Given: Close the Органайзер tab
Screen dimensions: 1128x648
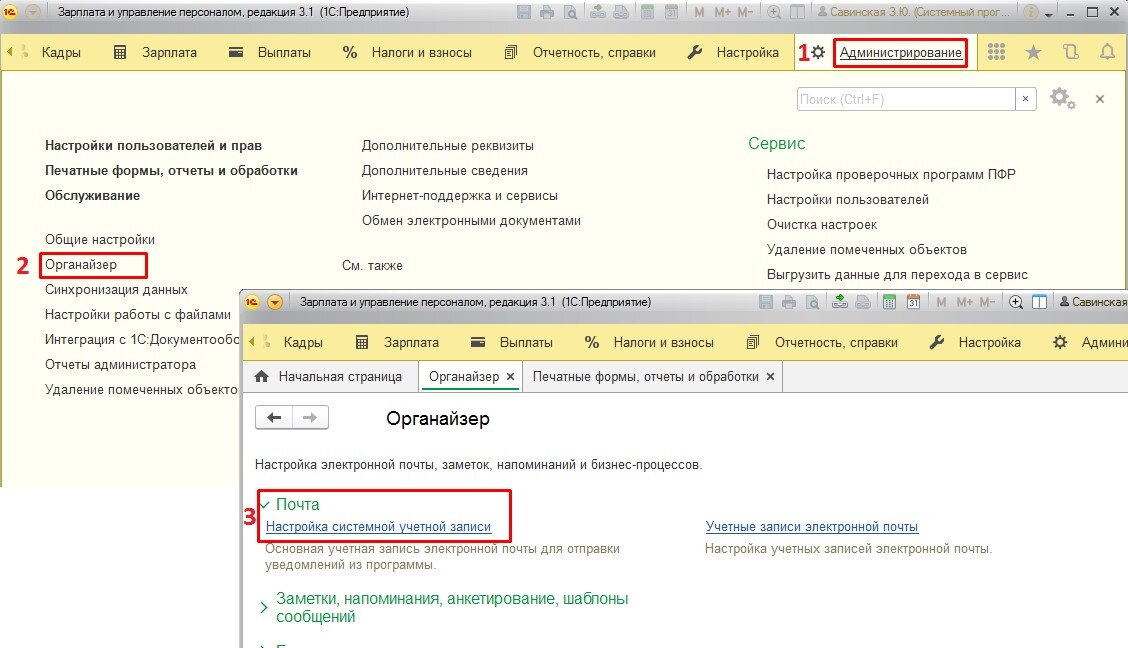Looking at the screenshot, I should [510, 376].
